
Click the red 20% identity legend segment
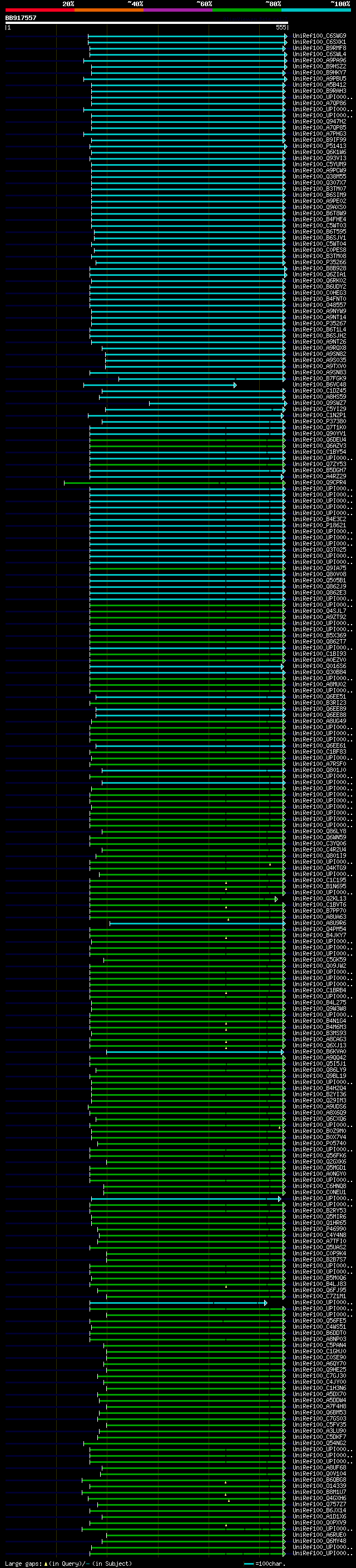click(x=39, y=10)
